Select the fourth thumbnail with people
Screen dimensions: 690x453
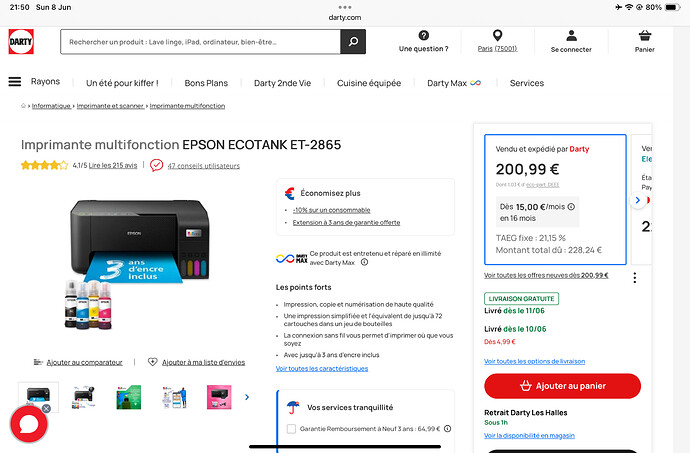point(174,397)
